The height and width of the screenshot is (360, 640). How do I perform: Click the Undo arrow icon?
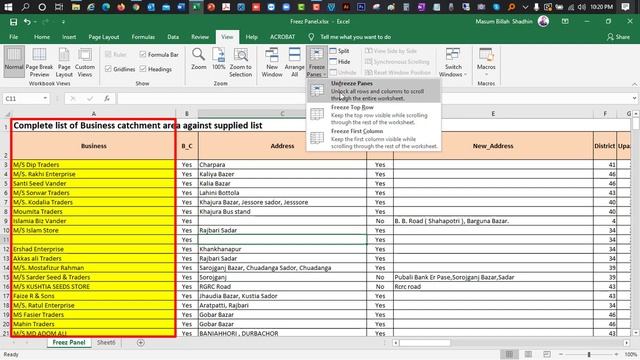coord(27,22)
